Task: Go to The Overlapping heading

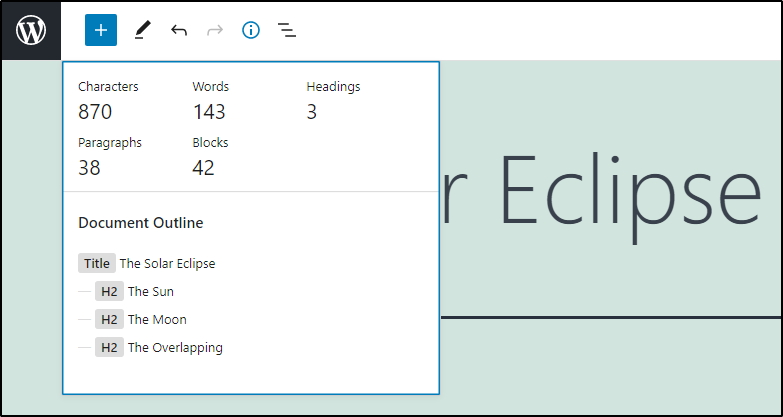Action: [175, 348]
